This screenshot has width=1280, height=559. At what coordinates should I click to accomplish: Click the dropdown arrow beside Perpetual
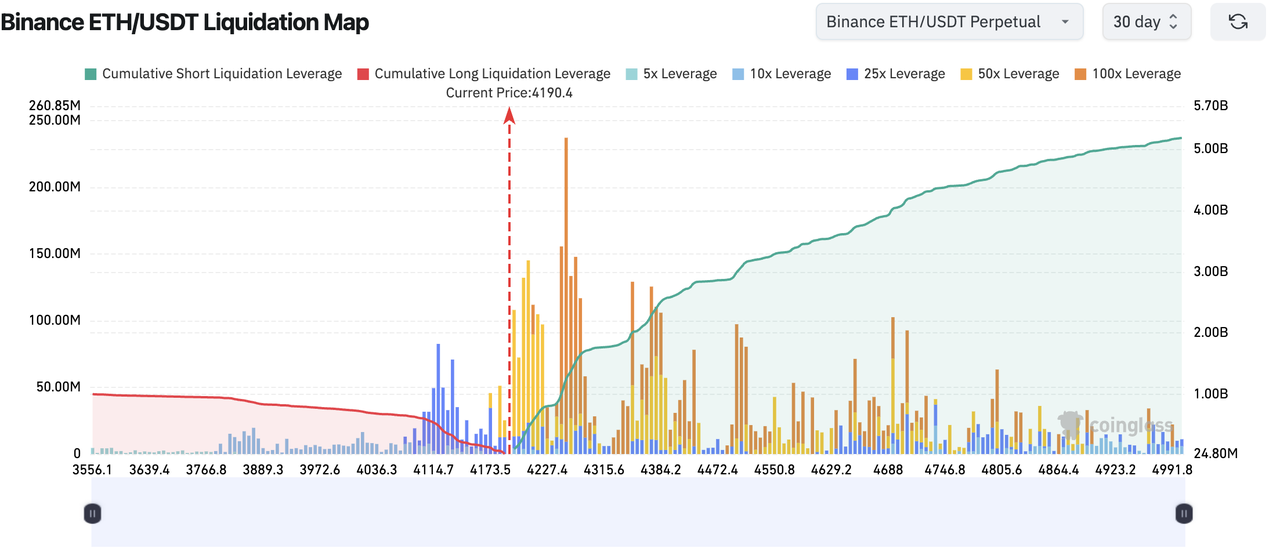coord(1065,22)
